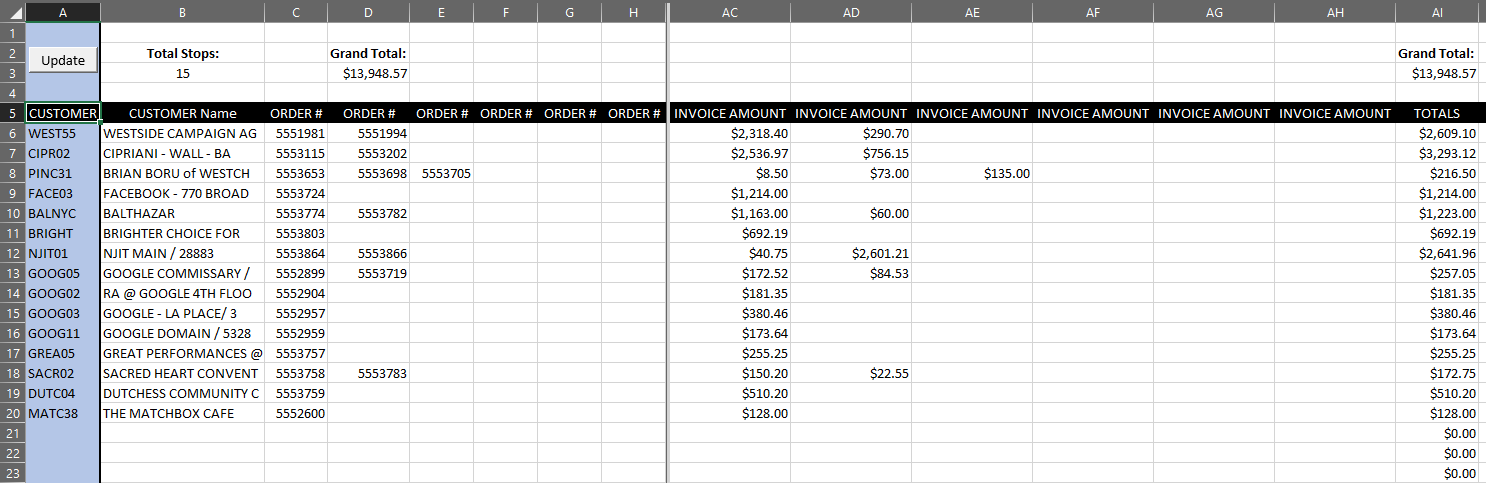Image resolution: width=1486 pixels, height=483 pixels.
Task: Click invoice amount $2,318.40
Action: click(x=759, y=133)
